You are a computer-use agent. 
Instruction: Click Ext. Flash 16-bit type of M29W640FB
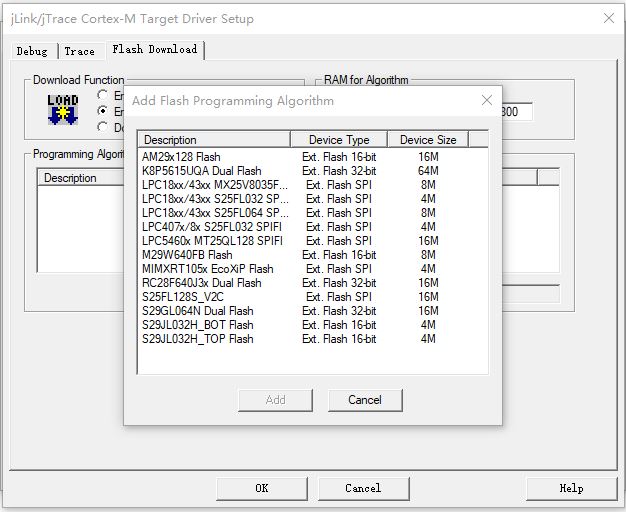coord(339,255)
